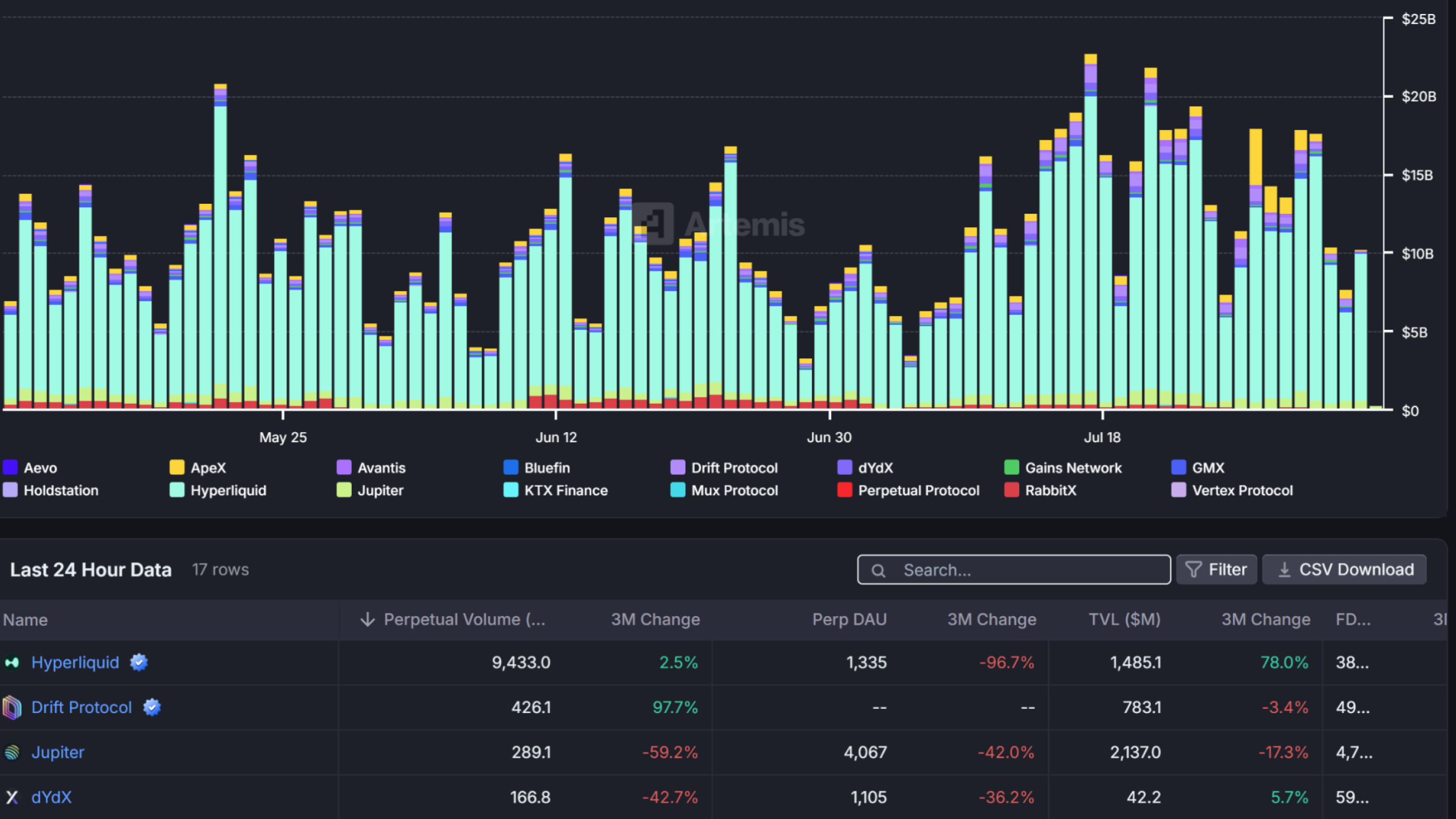Open the Drift Protocol link
The width and height of the screenshot is (1456, 819).
(x=82, y=707)
